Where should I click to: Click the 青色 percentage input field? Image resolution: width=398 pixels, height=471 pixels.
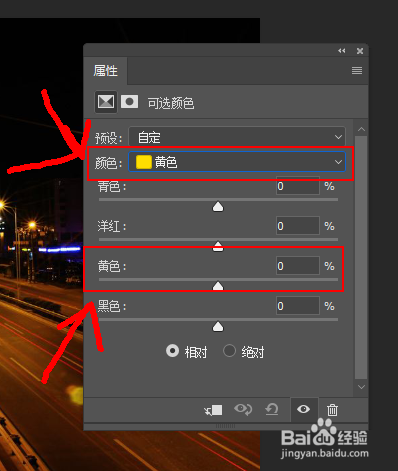click(x=298, y=186)
